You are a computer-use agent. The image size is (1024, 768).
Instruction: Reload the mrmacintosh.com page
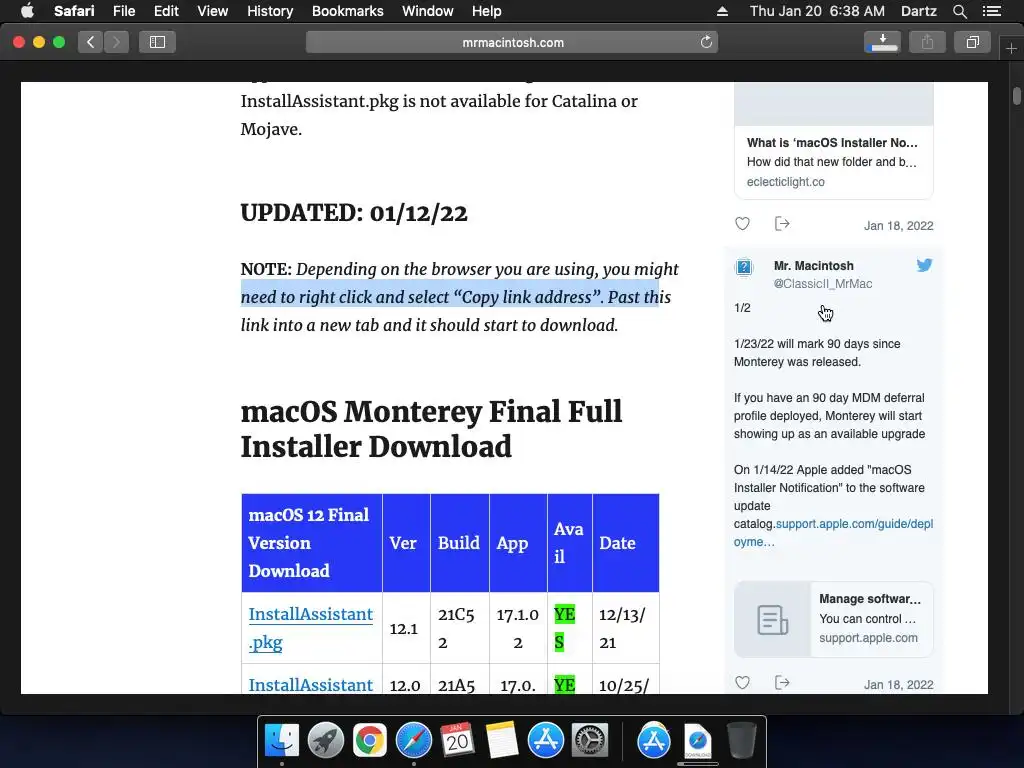coord(706,42)
